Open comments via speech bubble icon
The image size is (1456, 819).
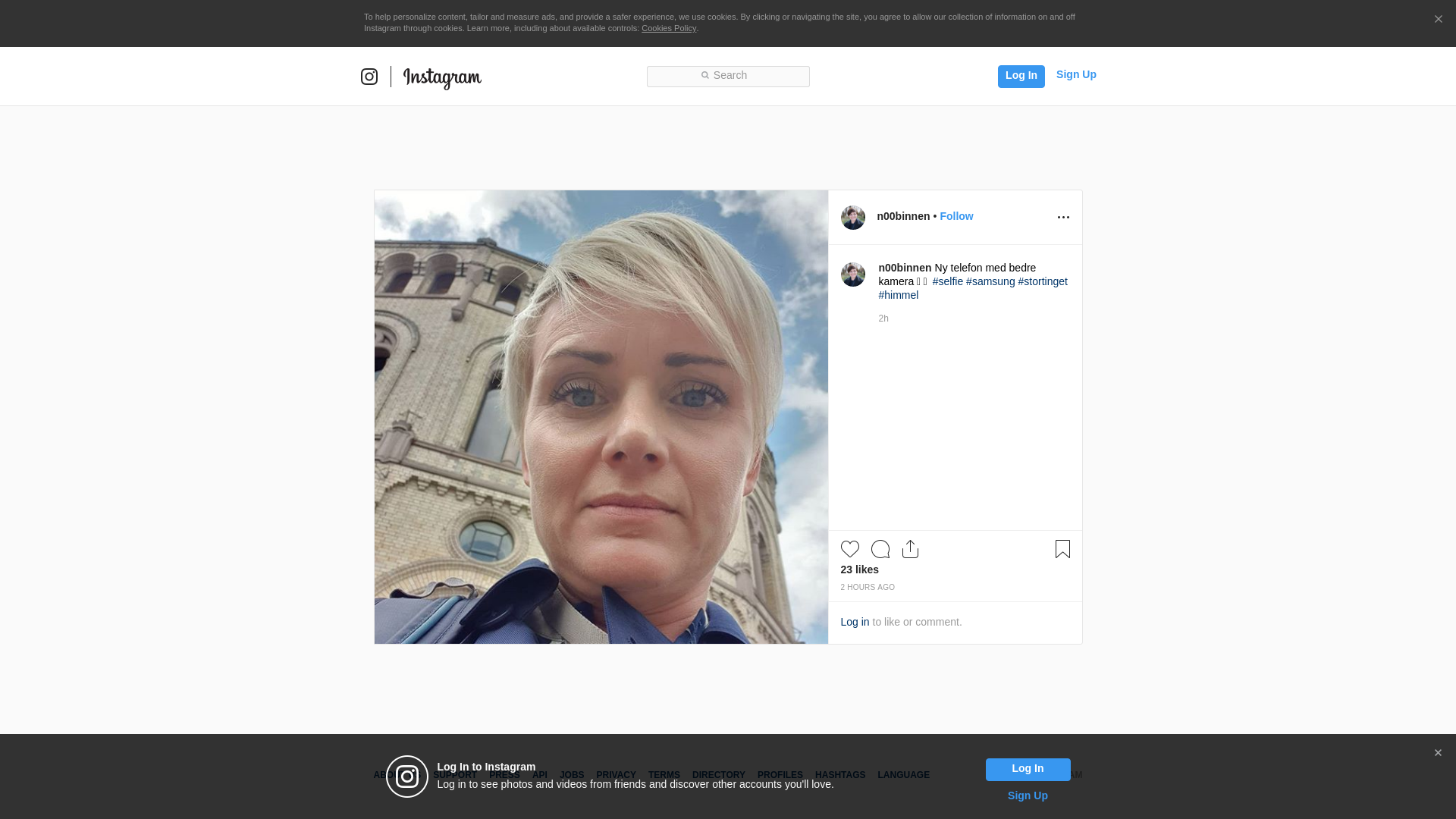880,549
